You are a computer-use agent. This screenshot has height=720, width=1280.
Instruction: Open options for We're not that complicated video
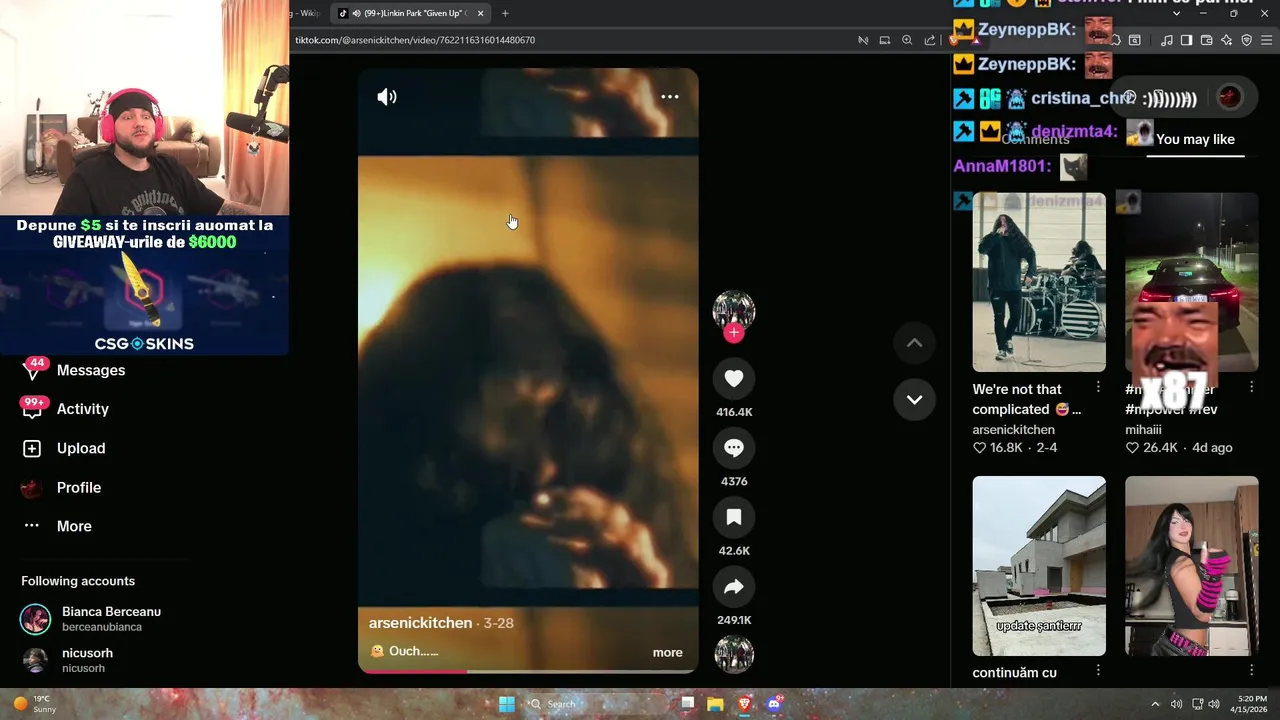pyautogui.click(x=1098, y=387)
